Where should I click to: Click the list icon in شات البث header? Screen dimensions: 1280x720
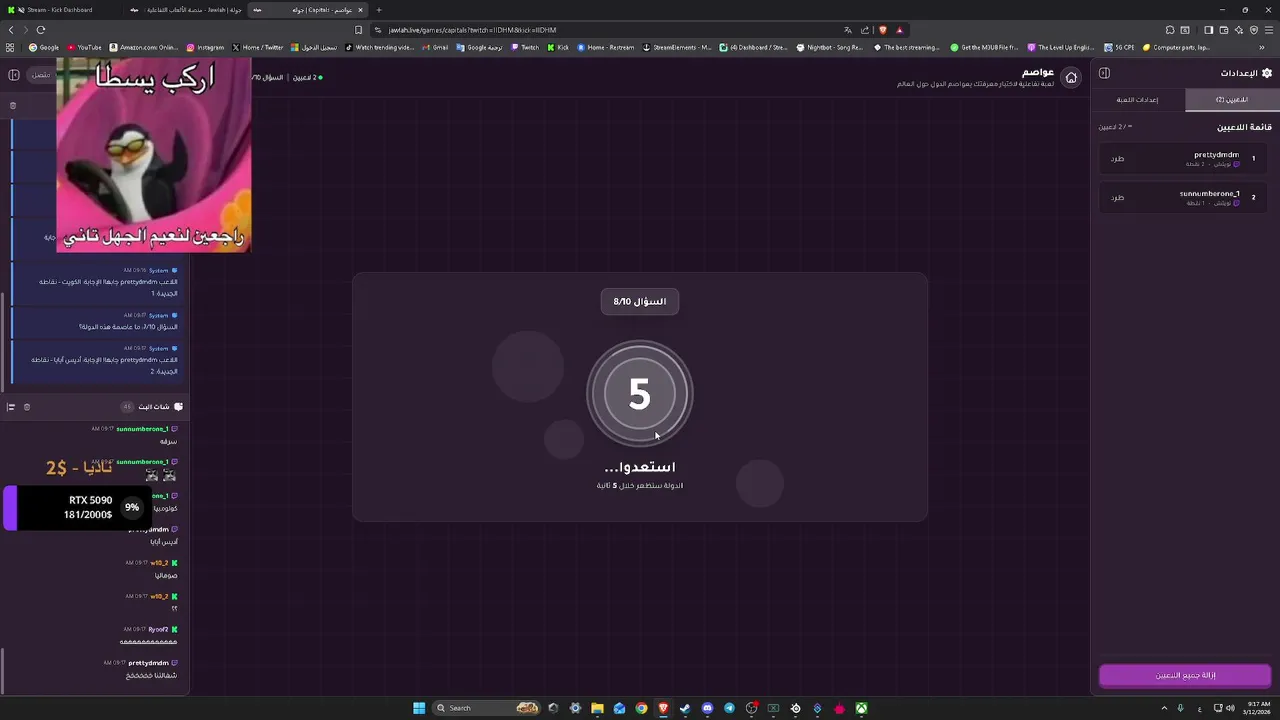pyautogui.click(x=11, y=407)
